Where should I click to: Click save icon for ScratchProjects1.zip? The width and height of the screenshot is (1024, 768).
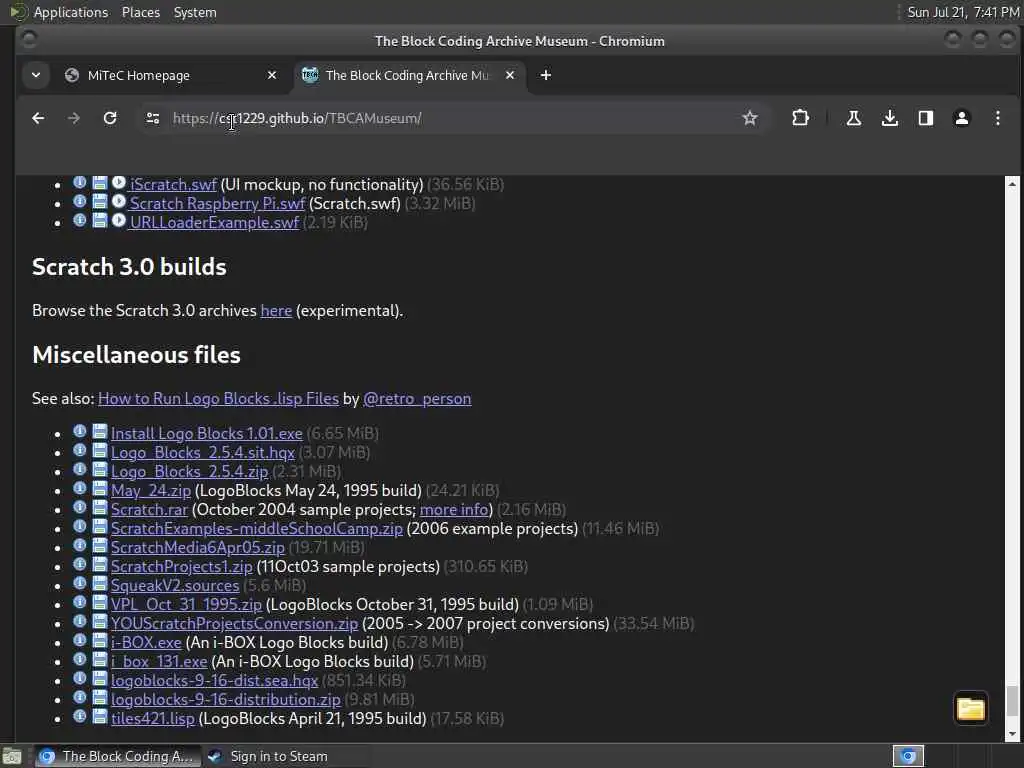pos(99,564)
